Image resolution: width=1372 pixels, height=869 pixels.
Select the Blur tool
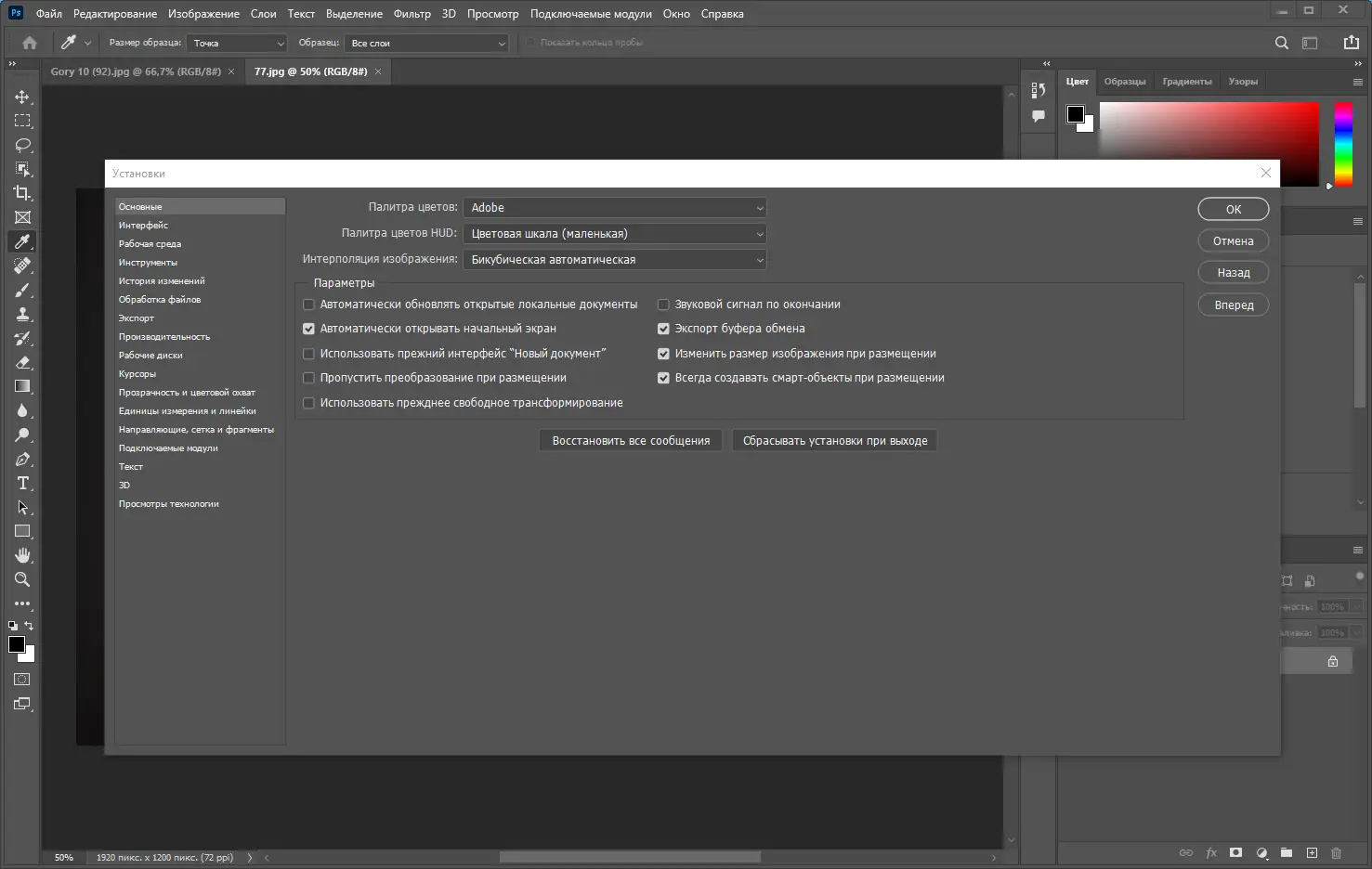(22, 410)
